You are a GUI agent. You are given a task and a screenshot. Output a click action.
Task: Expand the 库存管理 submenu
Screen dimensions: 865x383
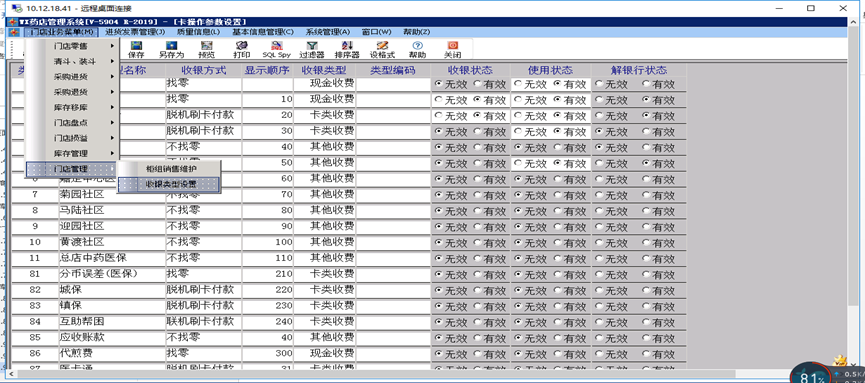click(72, 153)
